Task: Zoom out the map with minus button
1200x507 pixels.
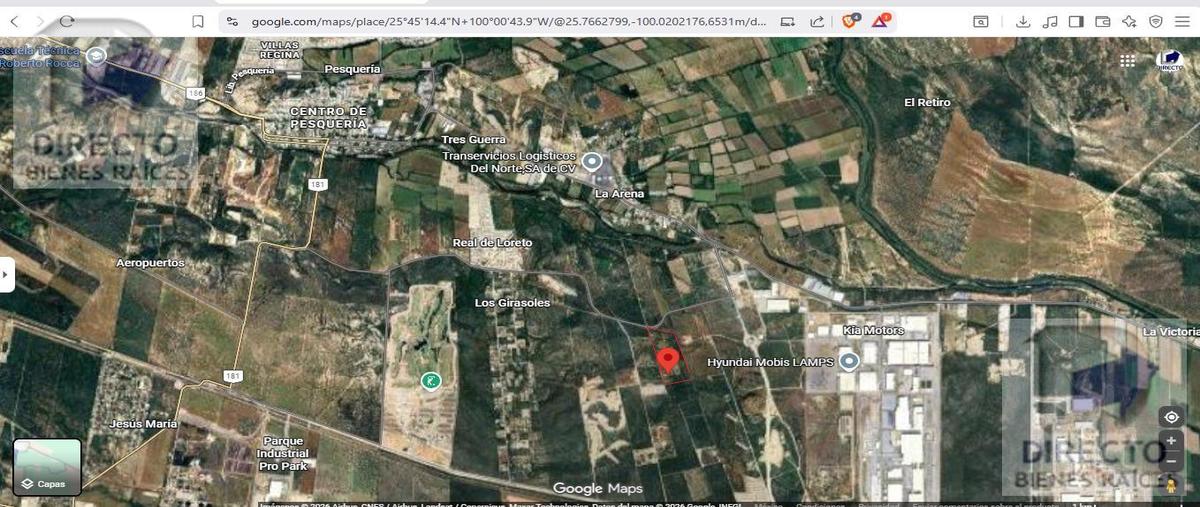Action: 1171,462
